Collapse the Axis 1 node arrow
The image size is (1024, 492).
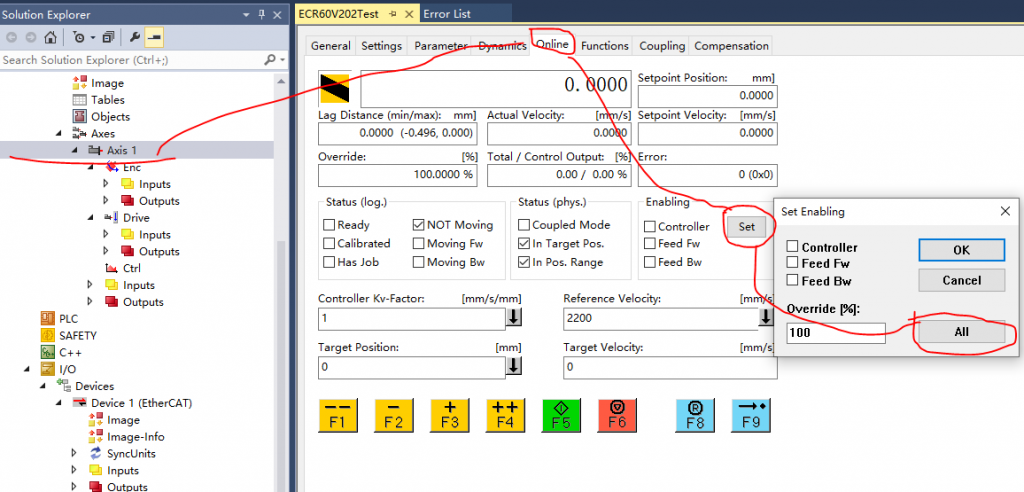click(75, 150)
